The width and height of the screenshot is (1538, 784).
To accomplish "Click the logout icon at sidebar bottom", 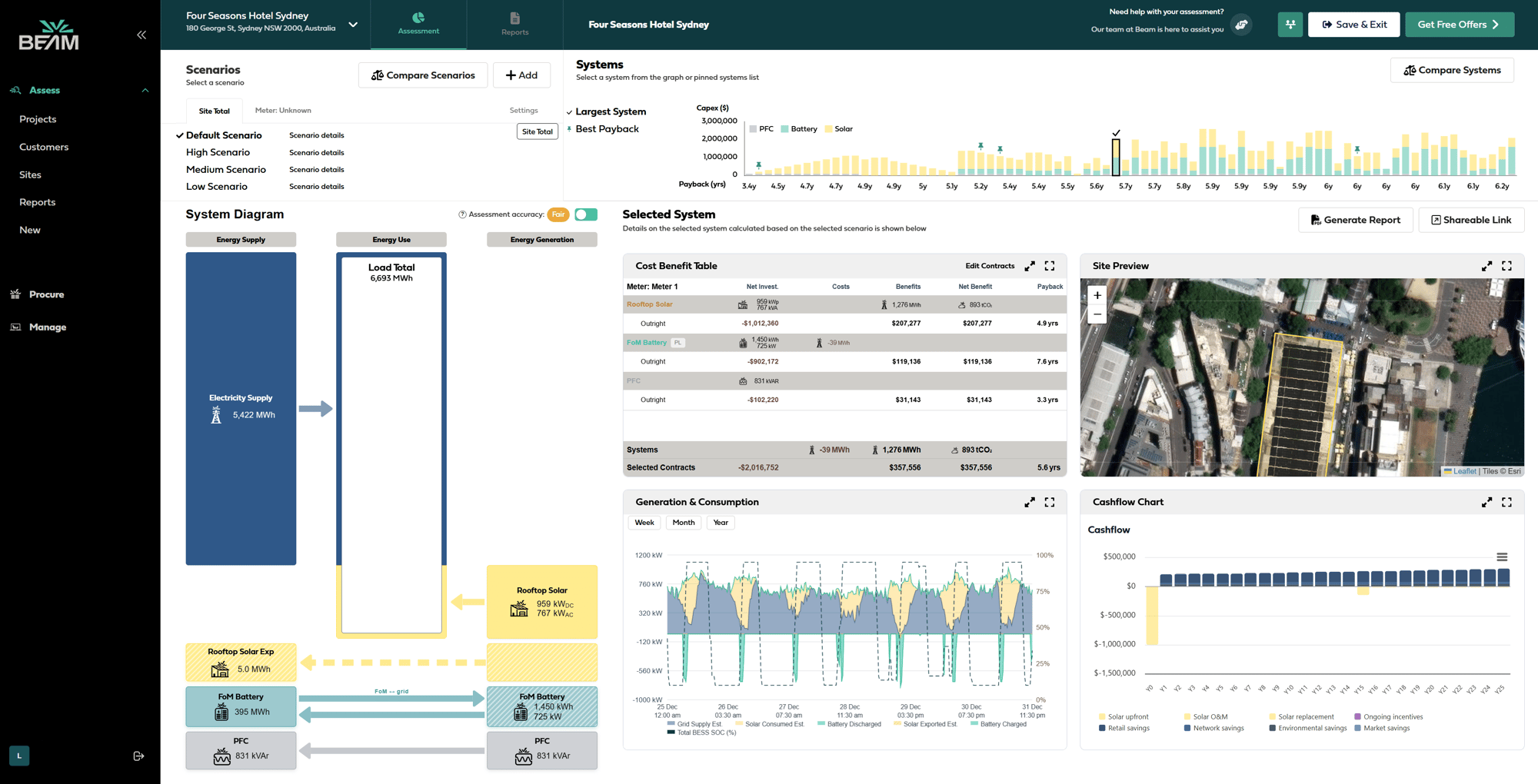I will pos(138,756).
